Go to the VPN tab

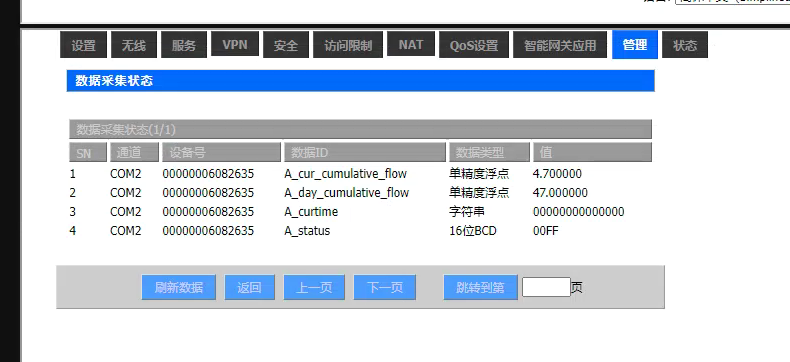click(235, 44)
